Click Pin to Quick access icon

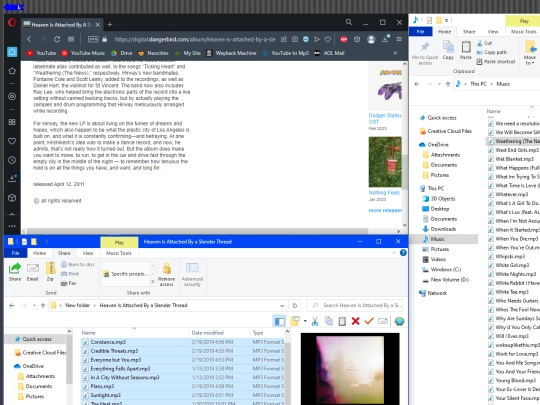click(x=425, y=53)
